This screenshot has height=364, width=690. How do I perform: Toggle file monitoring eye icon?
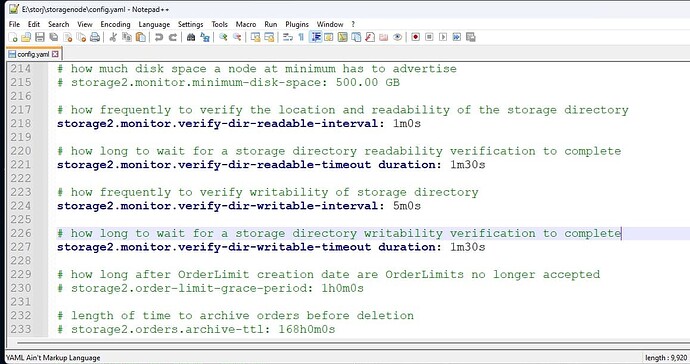(x=397, y=37)
